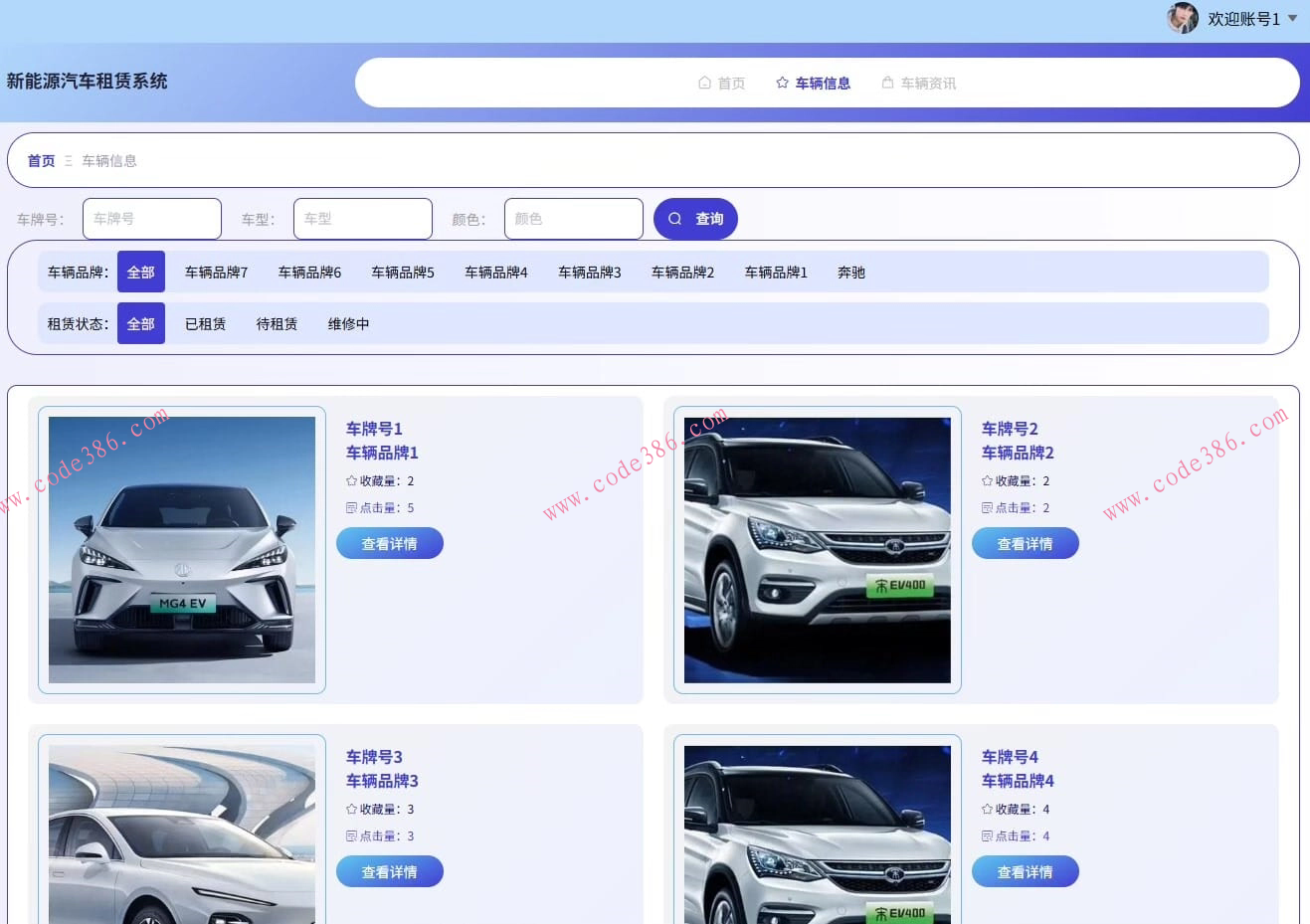View details for 车牌号3
This screenshot has height=924, width=1310.
(x=390, y=872)
